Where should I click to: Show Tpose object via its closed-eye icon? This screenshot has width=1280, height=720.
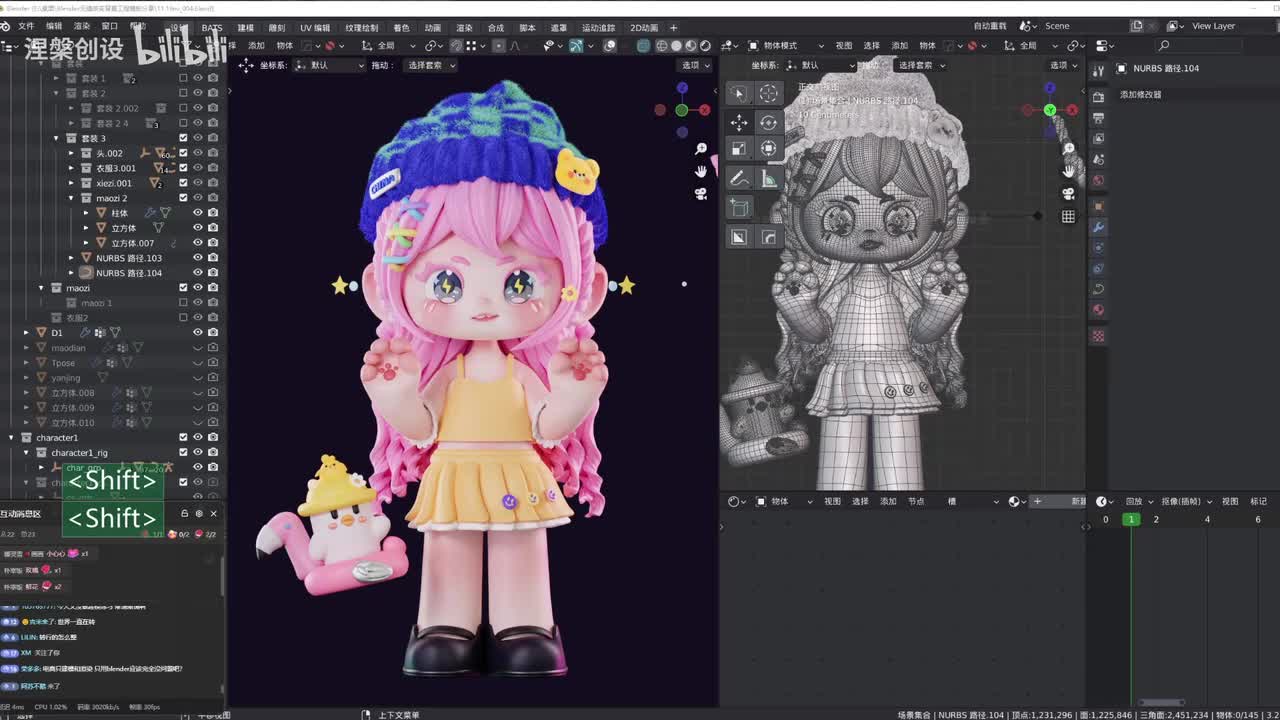[198, 363]
